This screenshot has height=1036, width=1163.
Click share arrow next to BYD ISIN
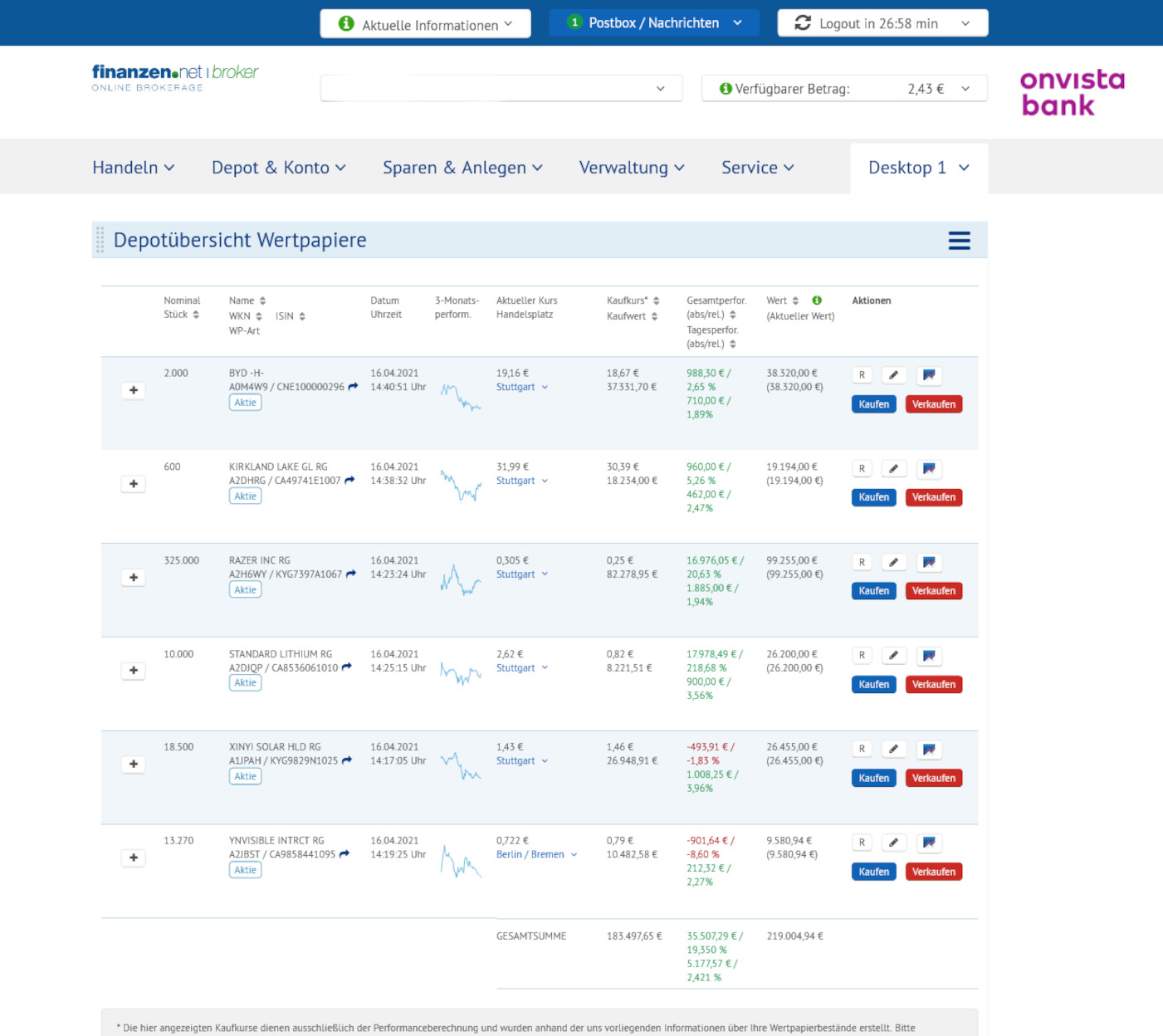click(x=353, y=387)
